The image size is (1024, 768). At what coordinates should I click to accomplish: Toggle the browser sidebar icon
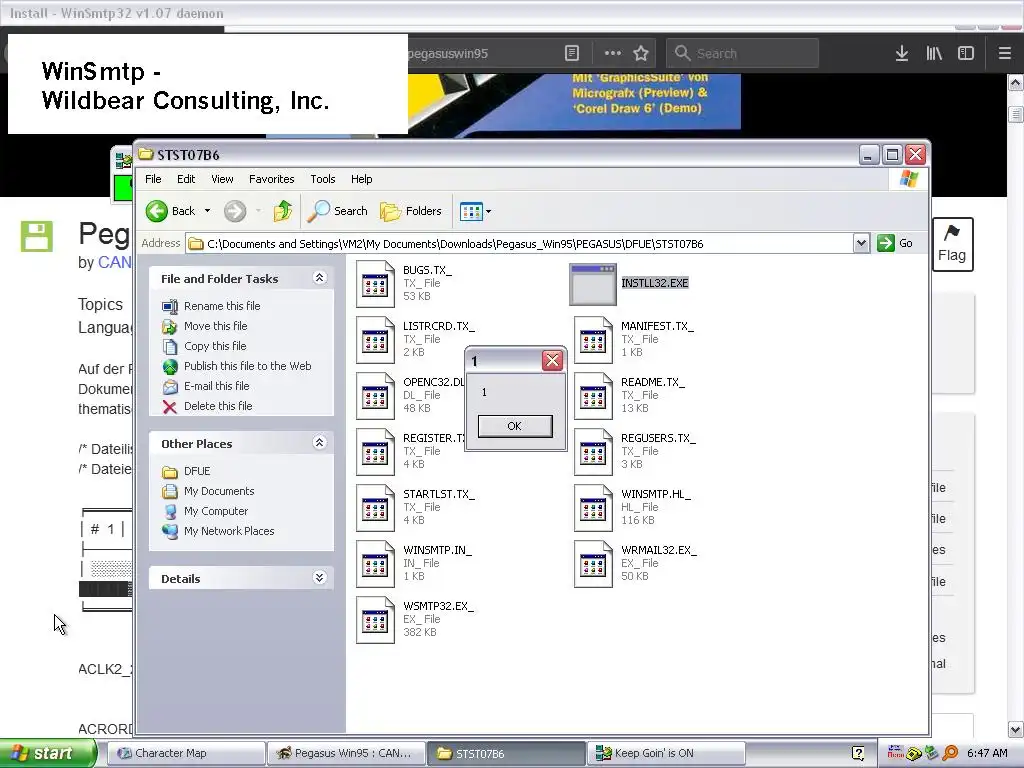[966, 54]
